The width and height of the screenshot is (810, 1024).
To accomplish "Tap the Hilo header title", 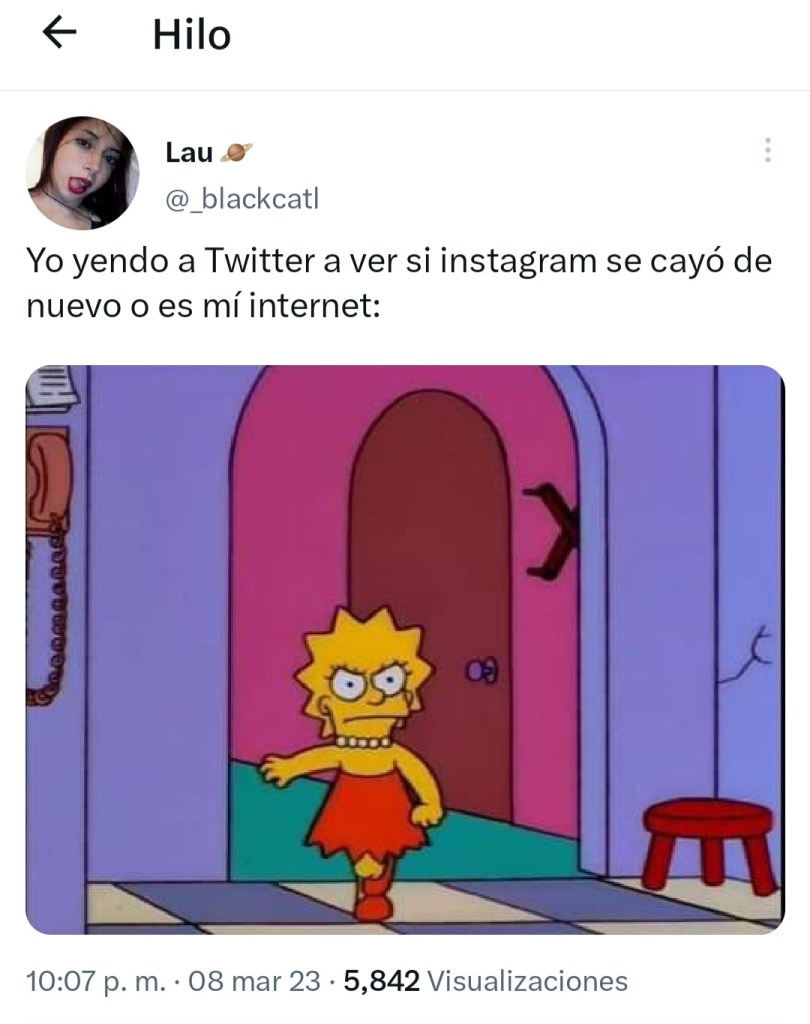I will pos(191,35).
